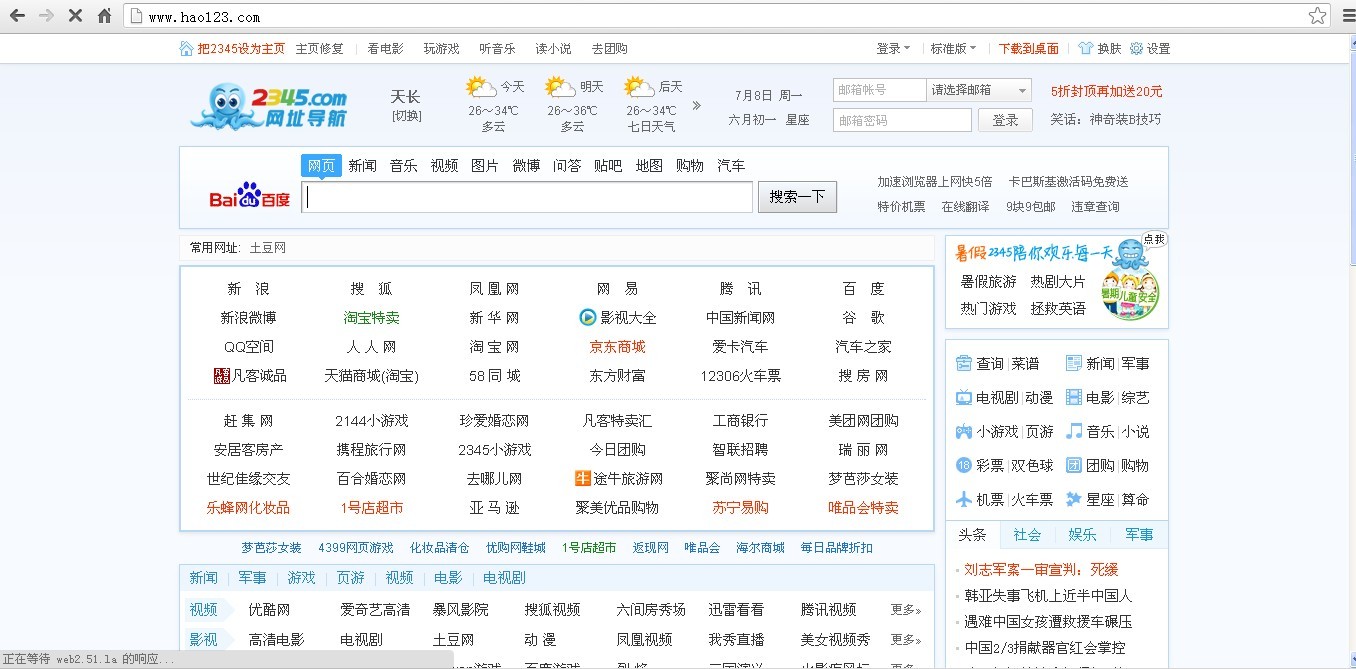The width and height of the screenshot is (1356, 669).
Task: Click the 新闻 newspaper icon in right panel
Action: pyautogui.click(x=1074, y=363)
